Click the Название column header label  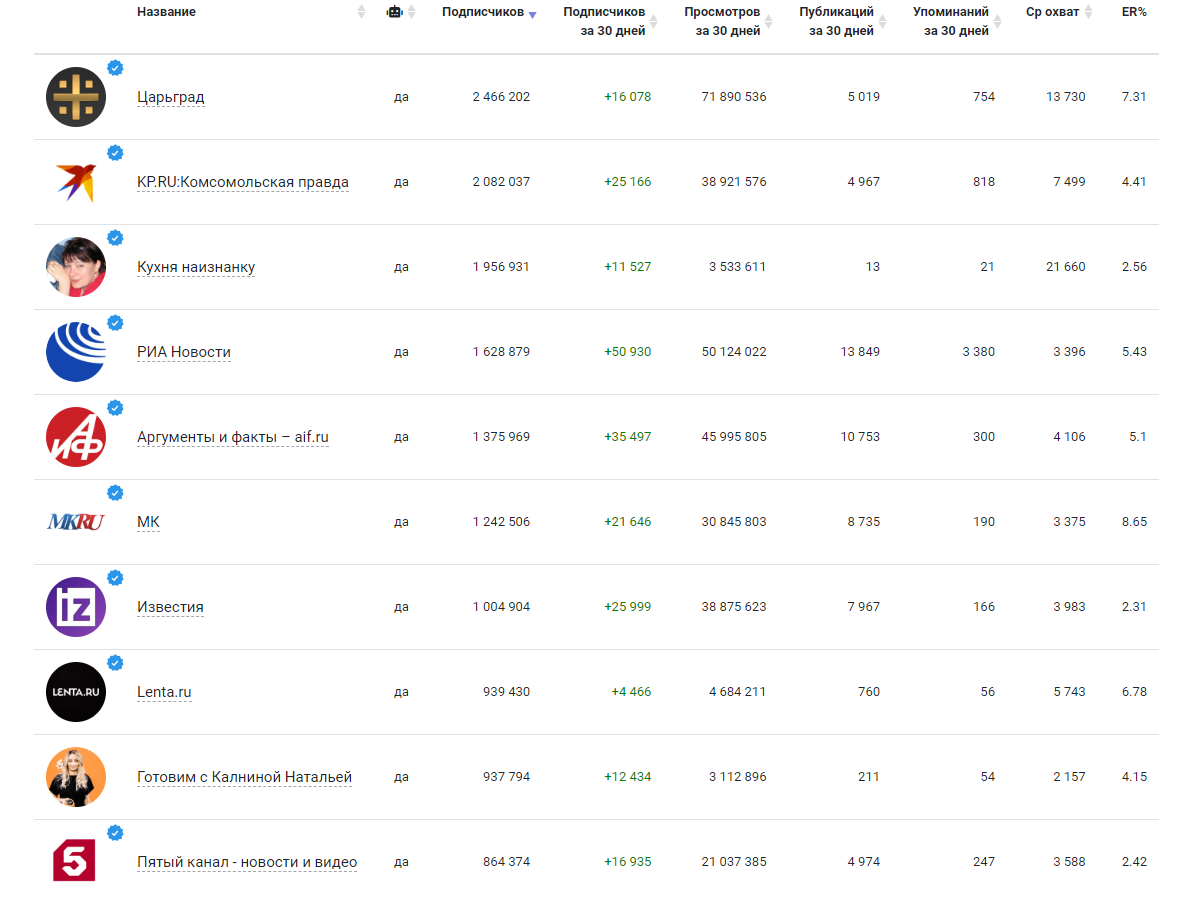pos(166,11)
